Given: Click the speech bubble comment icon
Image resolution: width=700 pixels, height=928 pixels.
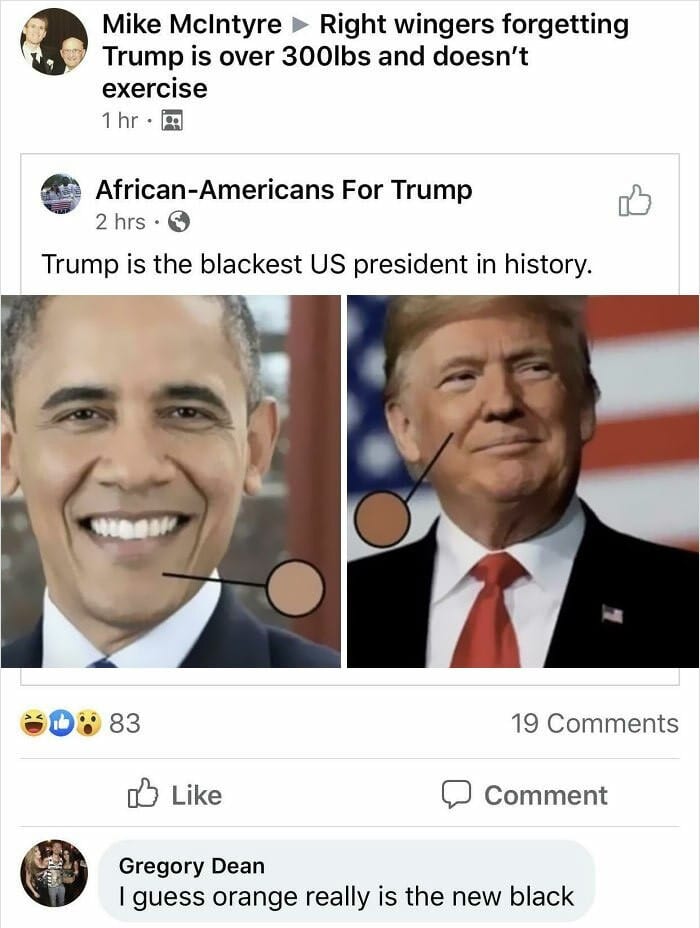Looking at the screenshot, I should [x=456, y=795].
